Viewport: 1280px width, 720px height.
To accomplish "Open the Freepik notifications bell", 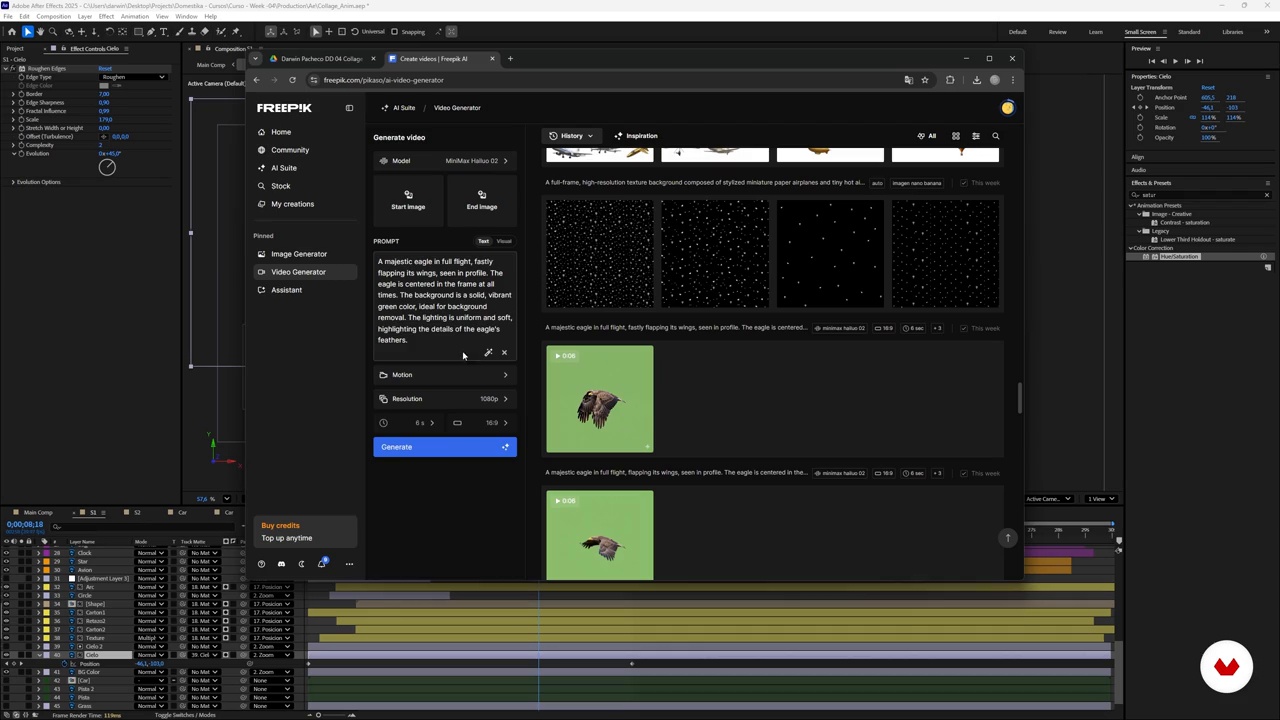I will [322, 564].
